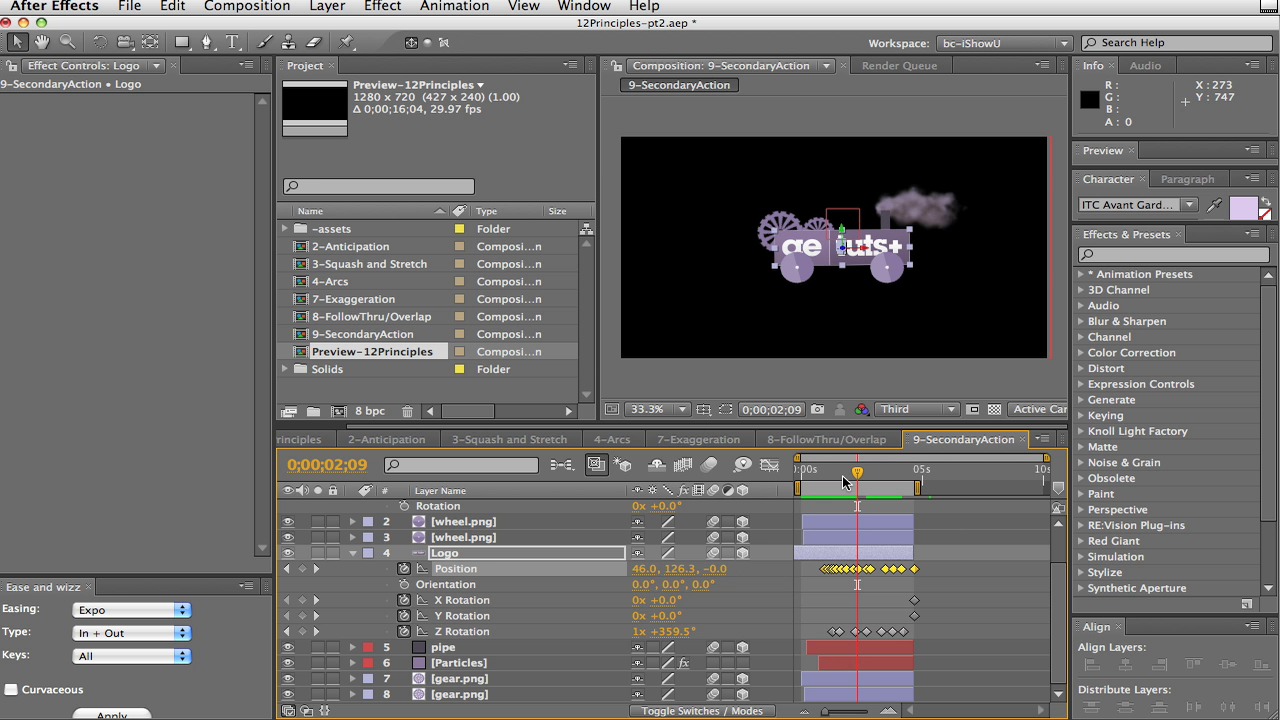Select the Rectangle shape tool
The image size is (1280, 720).
182,42
